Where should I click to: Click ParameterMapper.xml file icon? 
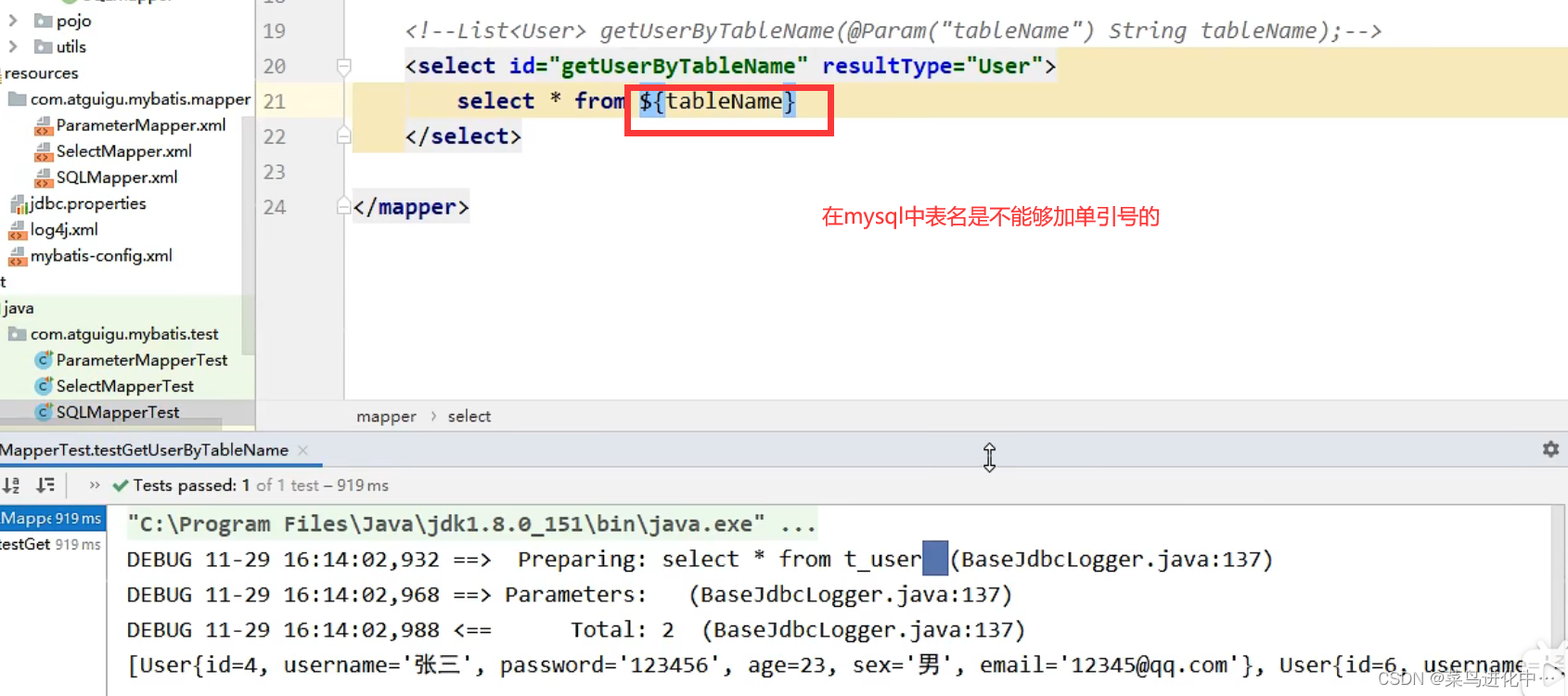[x=44, y=125]
